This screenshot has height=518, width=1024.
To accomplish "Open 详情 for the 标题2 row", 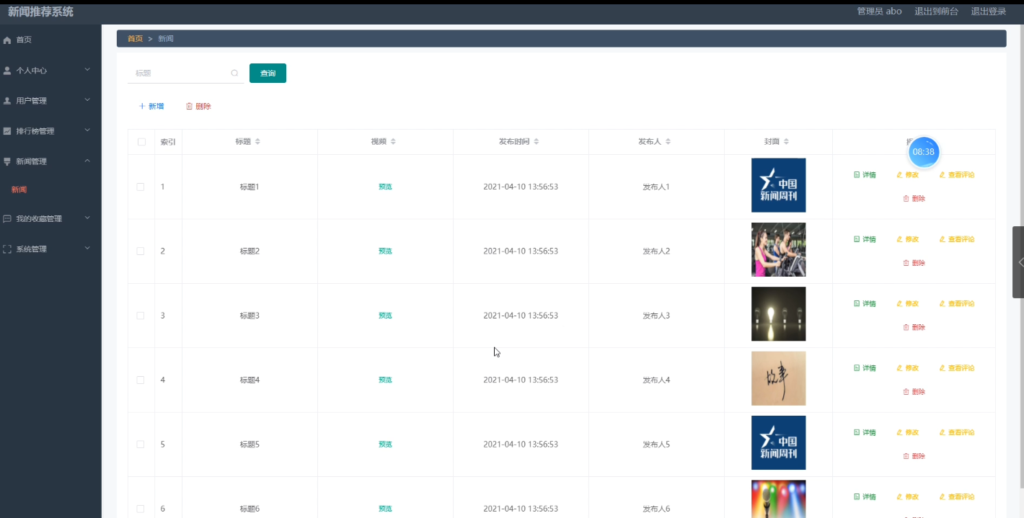I will [x=865, y=239].
